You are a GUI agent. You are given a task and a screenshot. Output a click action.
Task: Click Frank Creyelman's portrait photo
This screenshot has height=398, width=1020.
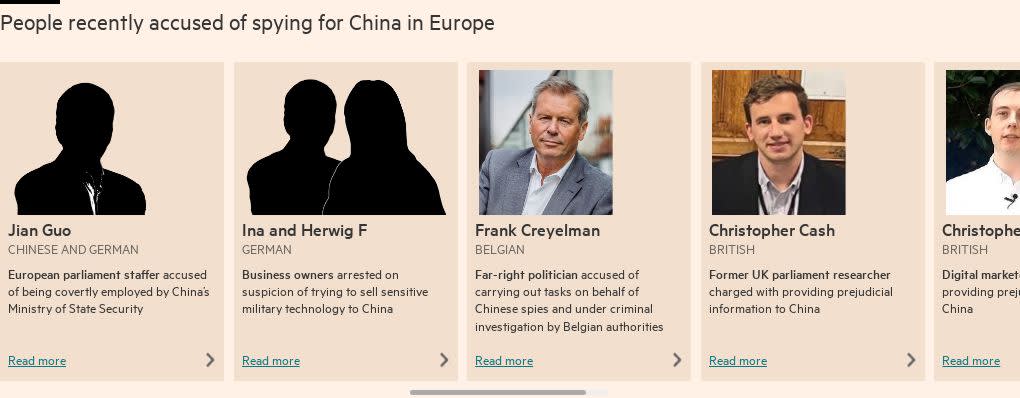(546, 142)
